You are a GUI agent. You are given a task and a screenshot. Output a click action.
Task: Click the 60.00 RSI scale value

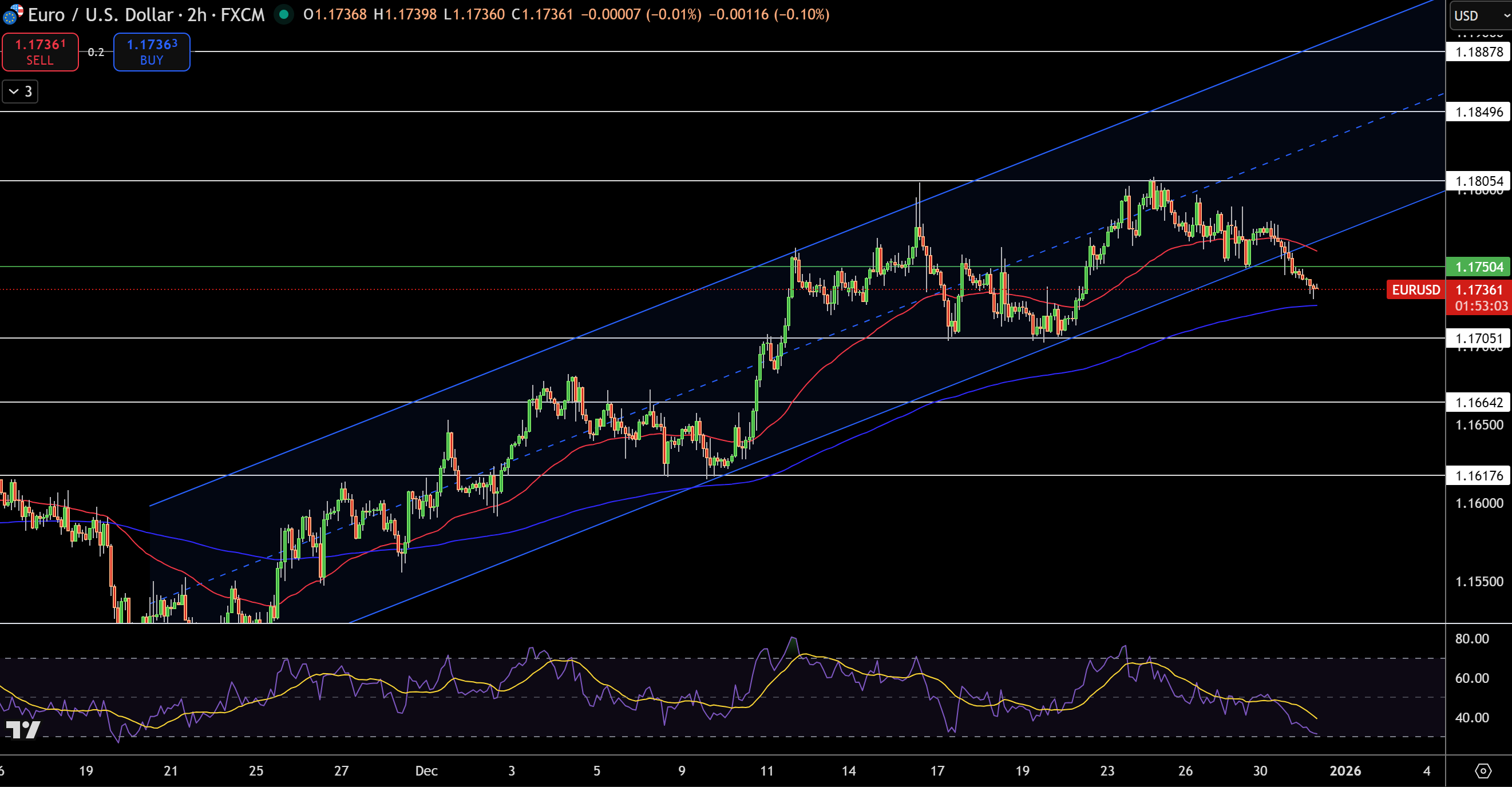click(1471, 678)
